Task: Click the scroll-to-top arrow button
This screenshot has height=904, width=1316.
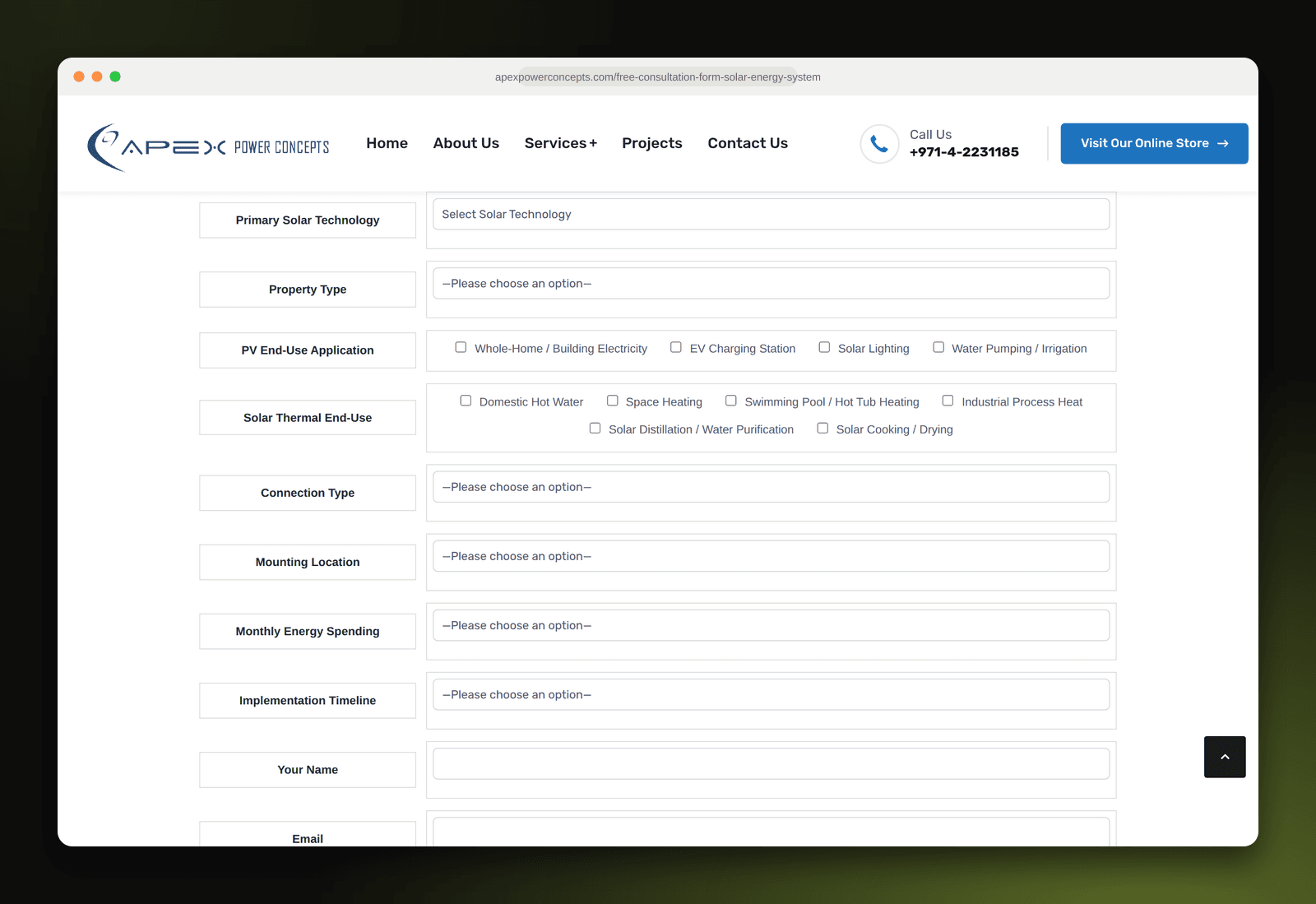Action: (x=1225, y=757)
